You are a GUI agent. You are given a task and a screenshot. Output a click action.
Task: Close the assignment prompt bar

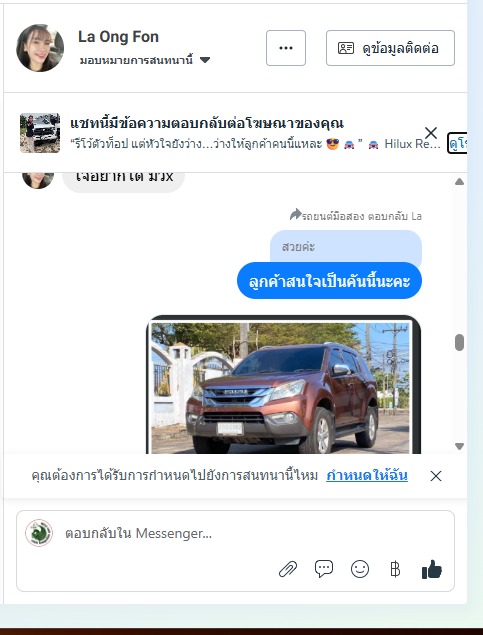click(436, 476)
